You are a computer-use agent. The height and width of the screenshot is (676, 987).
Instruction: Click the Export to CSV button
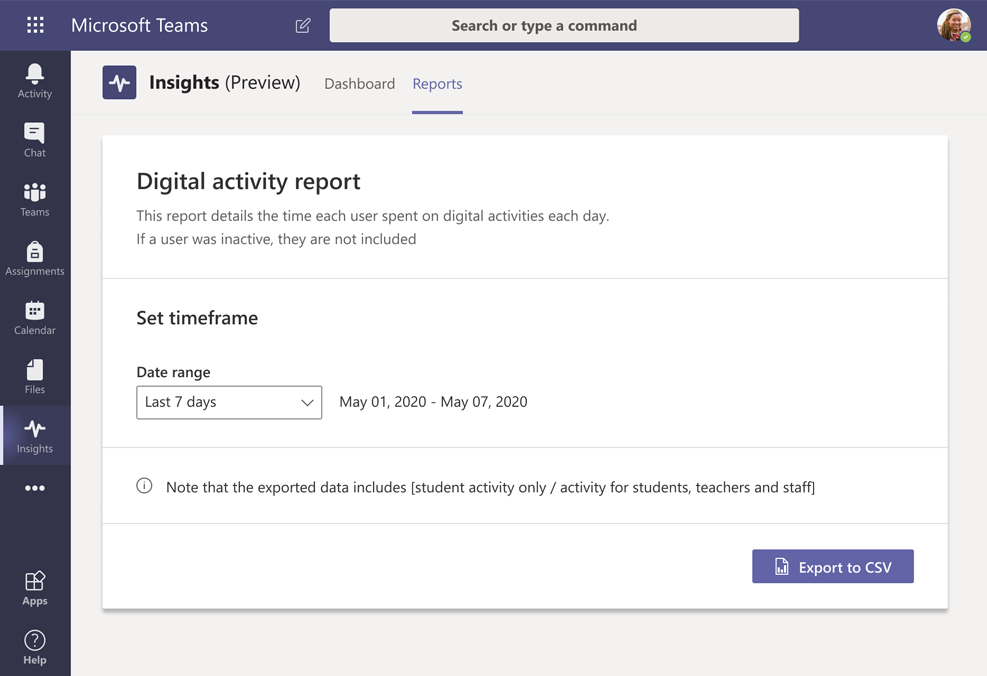(832, 566)
